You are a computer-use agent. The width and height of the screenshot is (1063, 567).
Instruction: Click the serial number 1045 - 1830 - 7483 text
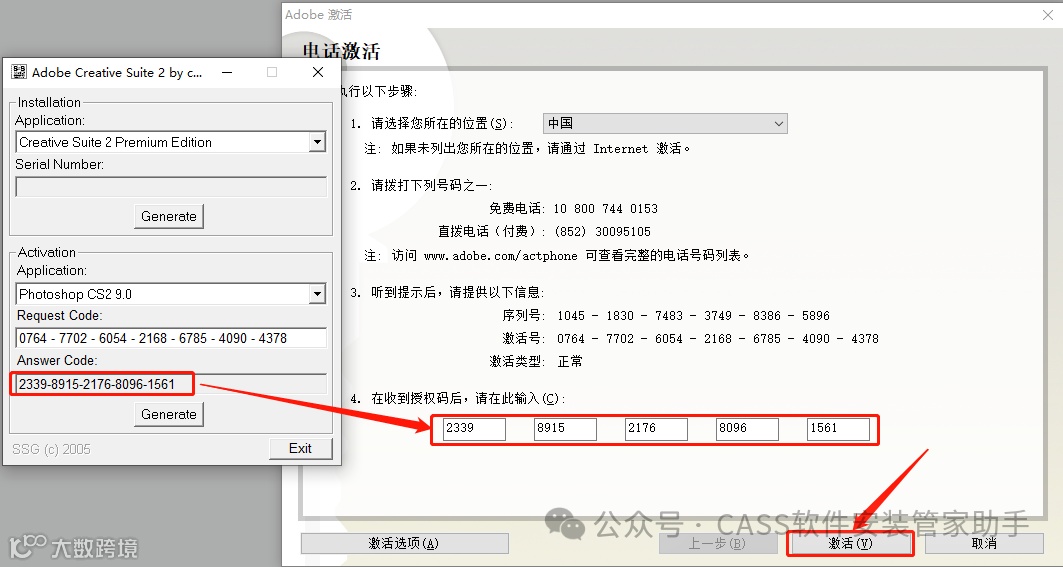click(694, 315)
